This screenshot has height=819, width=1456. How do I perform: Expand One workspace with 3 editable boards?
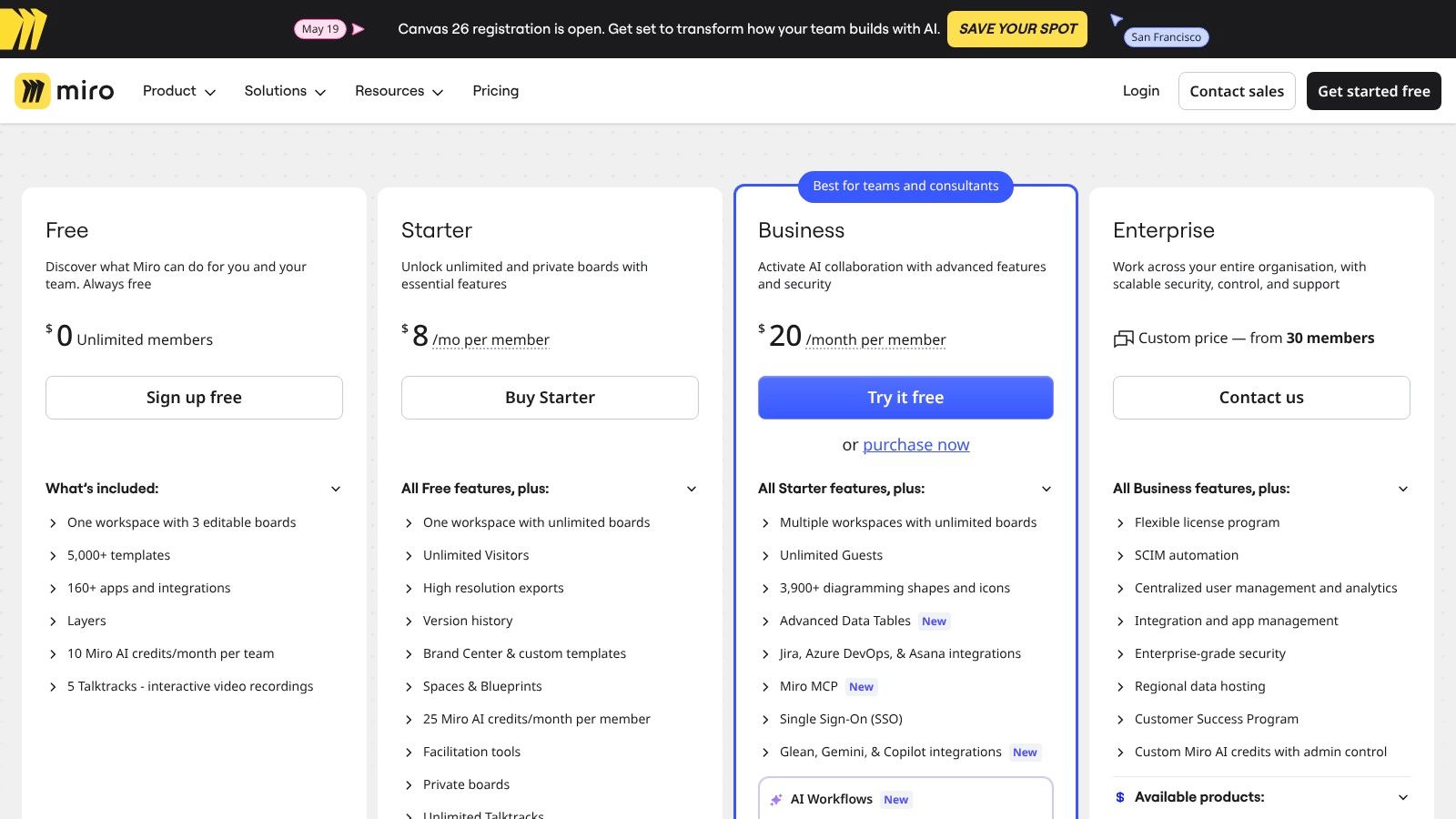(173, 522)
